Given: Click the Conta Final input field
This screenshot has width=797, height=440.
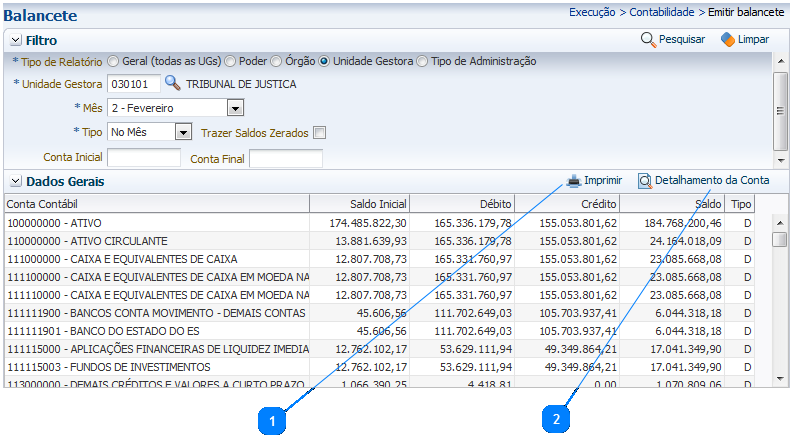Looking at the screenshot, I should (x=286, y=158).
